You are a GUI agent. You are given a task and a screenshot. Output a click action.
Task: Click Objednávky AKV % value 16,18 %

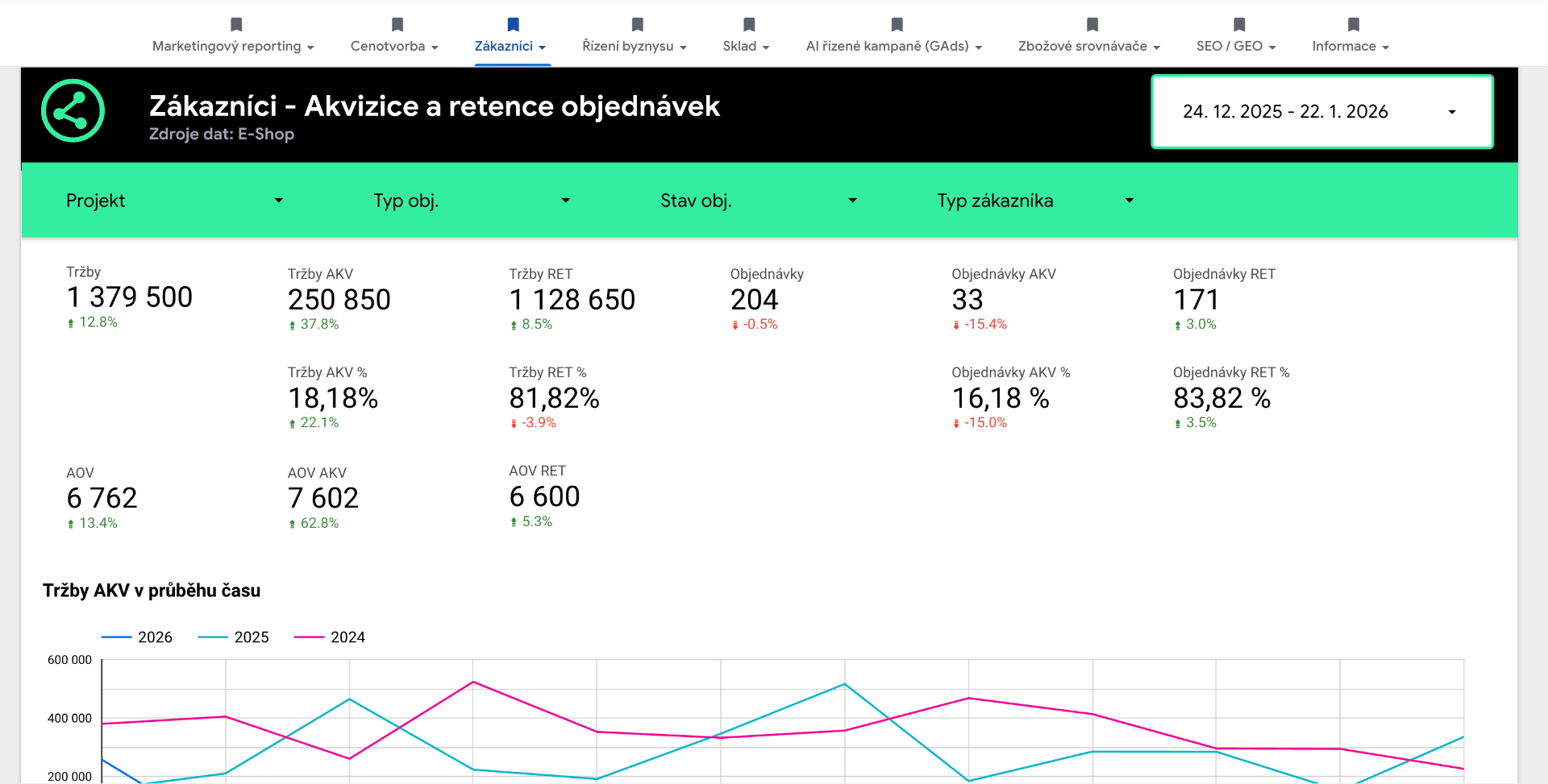pyautogui.click(x=1001, y=398)
